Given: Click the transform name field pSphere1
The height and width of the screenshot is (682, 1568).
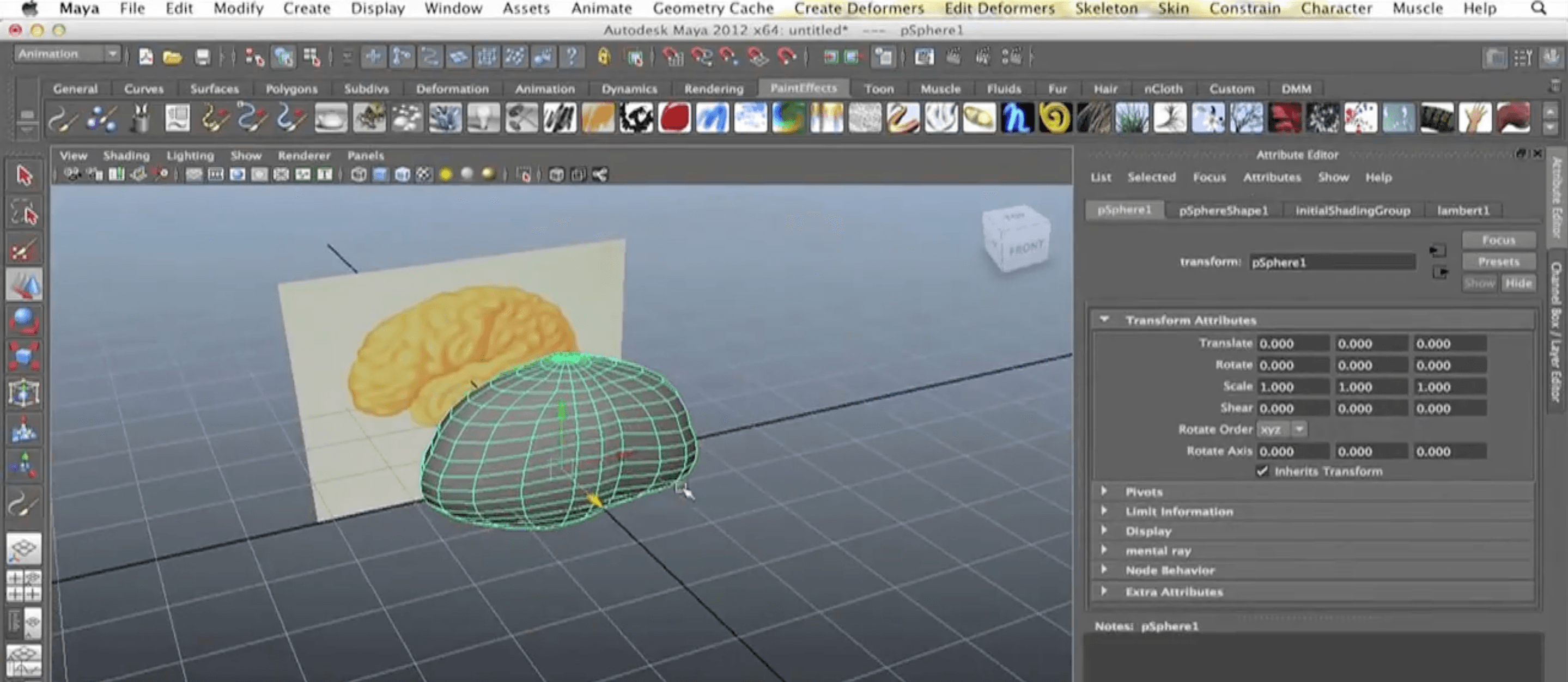Looking at the screenshot, I should point(1332,262).
